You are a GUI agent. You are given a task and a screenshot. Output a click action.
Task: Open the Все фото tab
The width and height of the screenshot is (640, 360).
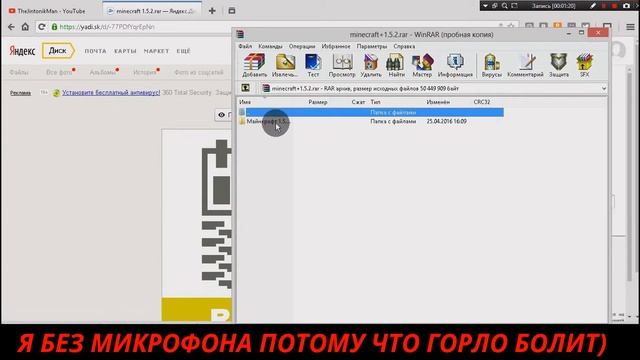(59, 72)
